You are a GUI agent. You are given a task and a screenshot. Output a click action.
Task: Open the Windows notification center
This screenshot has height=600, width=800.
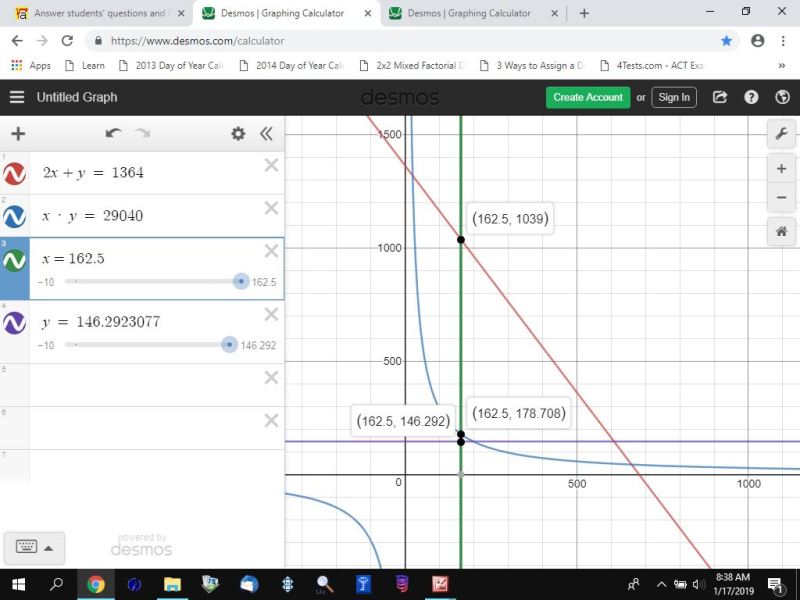775,585
